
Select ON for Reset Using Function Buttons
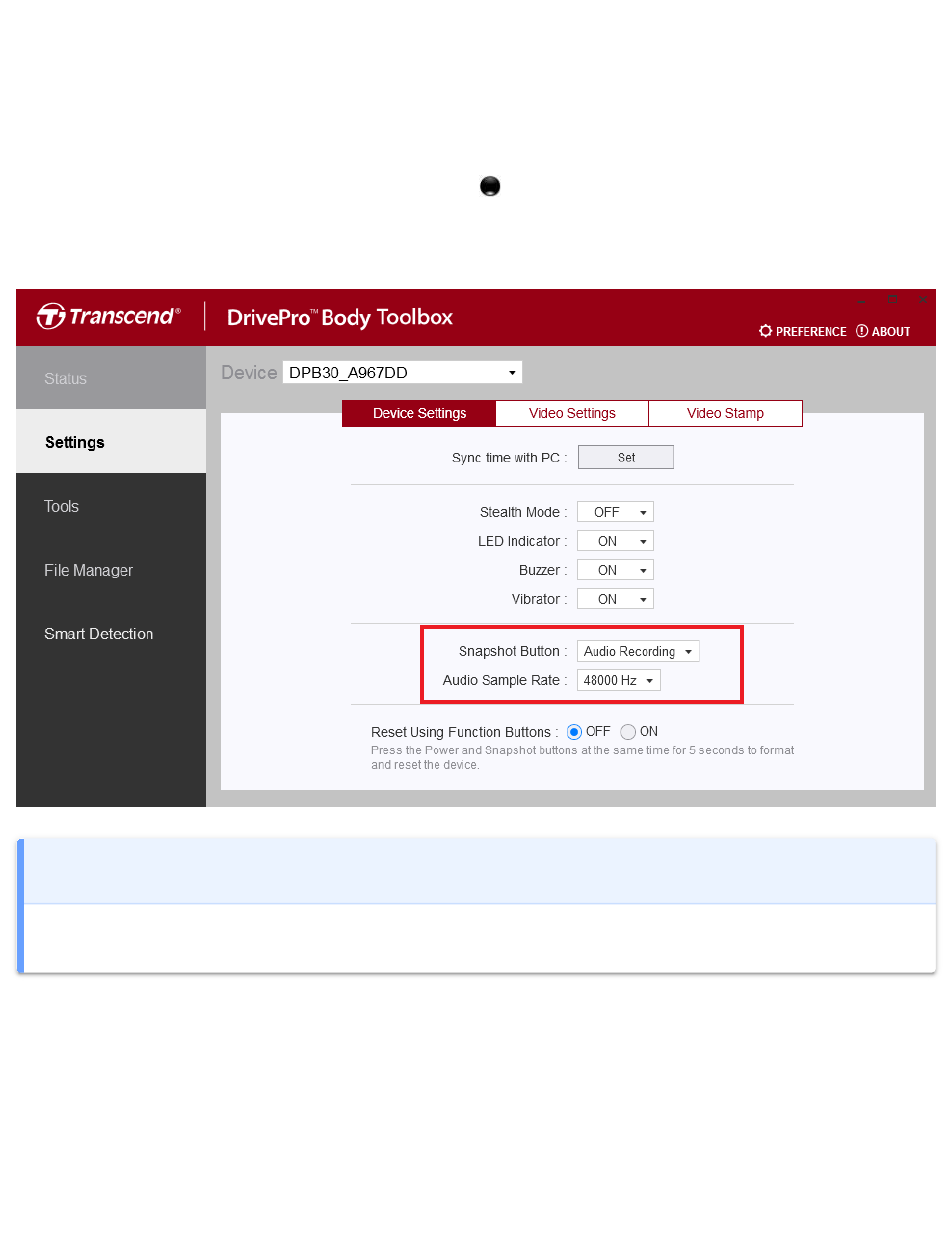tap(628, 732)
